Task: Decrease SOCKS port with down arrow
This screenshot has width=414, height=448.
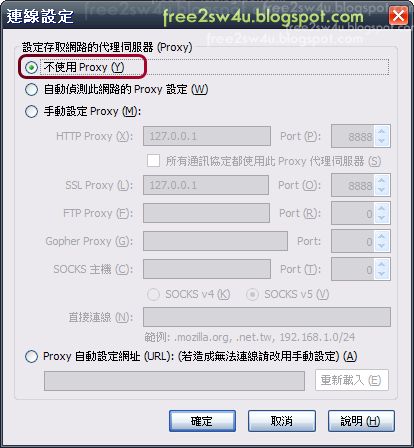Action: click(x=382, y=274)
